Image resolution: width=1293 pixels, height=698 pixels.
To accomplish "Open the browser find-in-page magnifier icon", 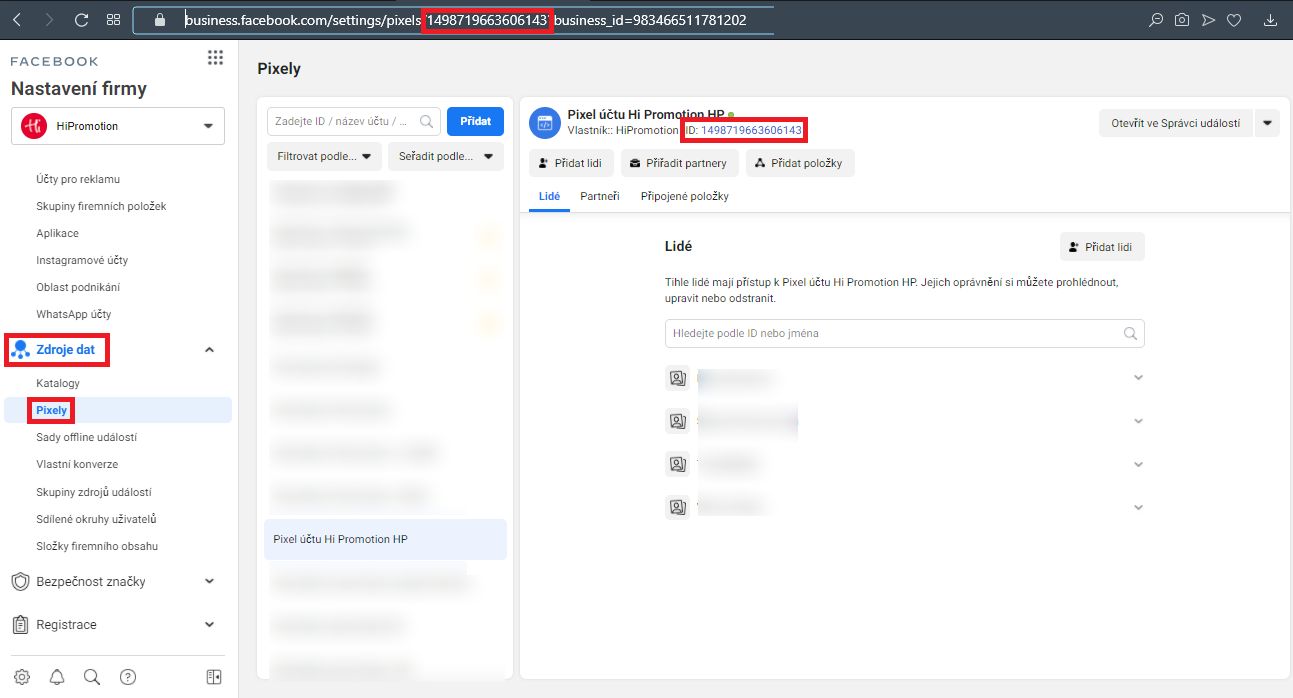I will (1156, 20).
